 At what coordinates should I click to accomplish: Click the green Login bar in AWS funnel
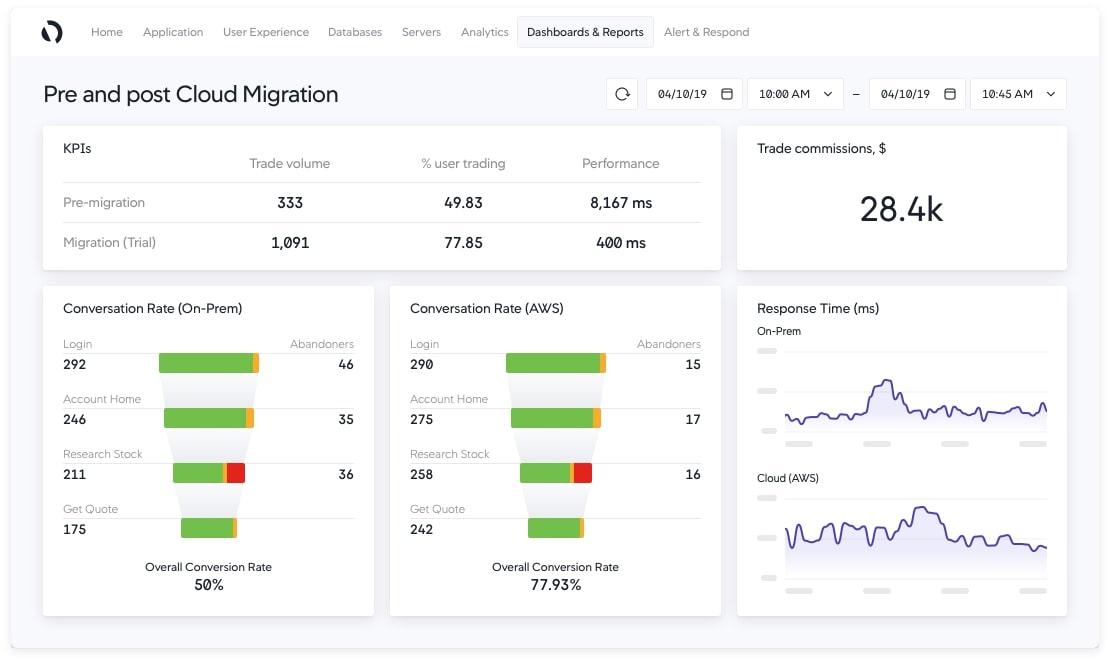pos(552,363)
